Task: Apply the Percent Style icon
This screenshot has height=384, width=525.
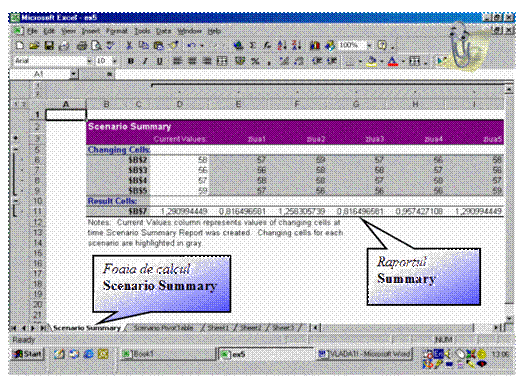Action: point(255,61)
